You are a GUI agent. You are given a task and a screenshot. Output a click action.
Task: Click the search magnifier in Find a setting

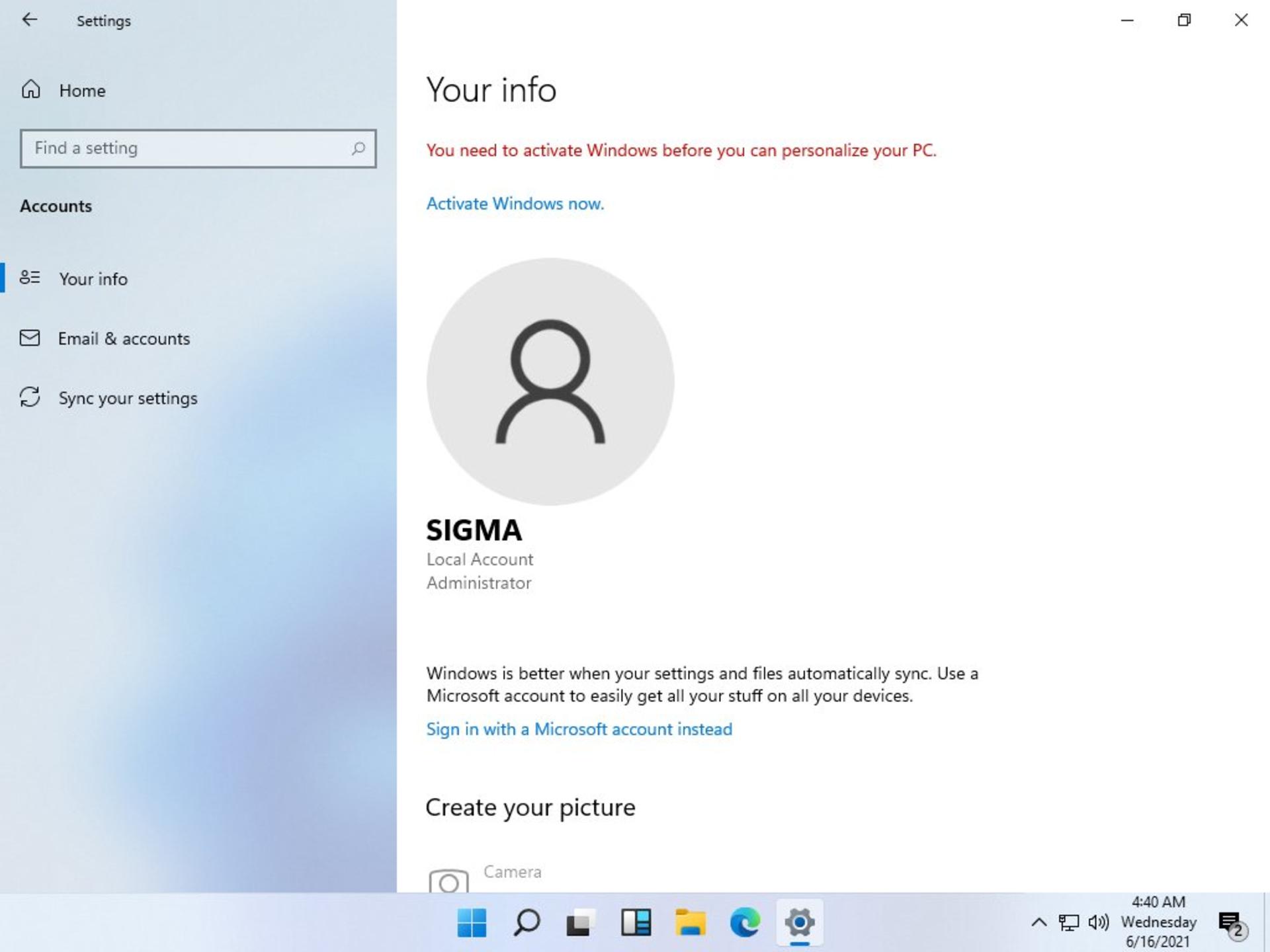[x=358, y=148]
